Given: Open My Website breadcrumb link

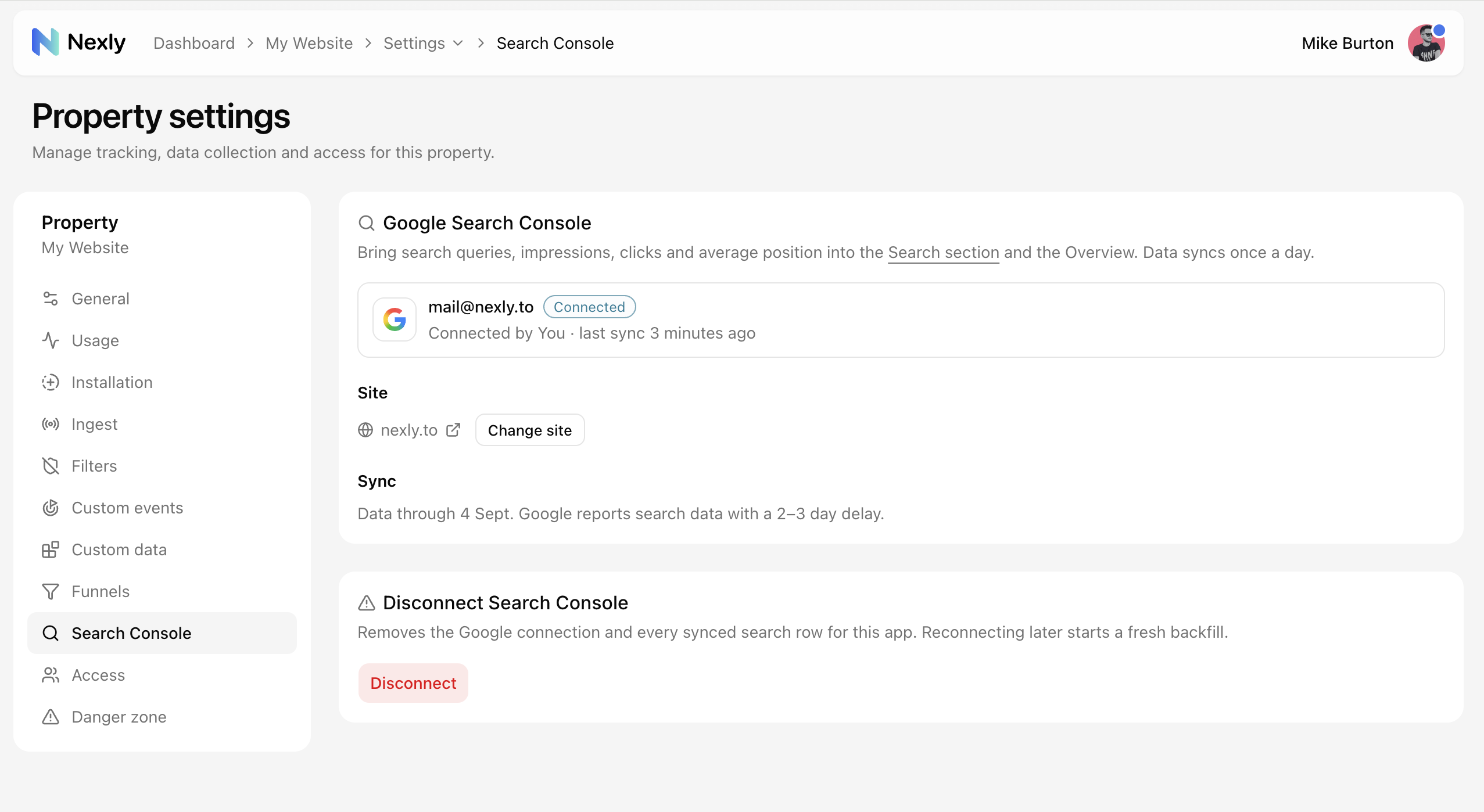Looking at the screenshot, I should click(309, 43).
